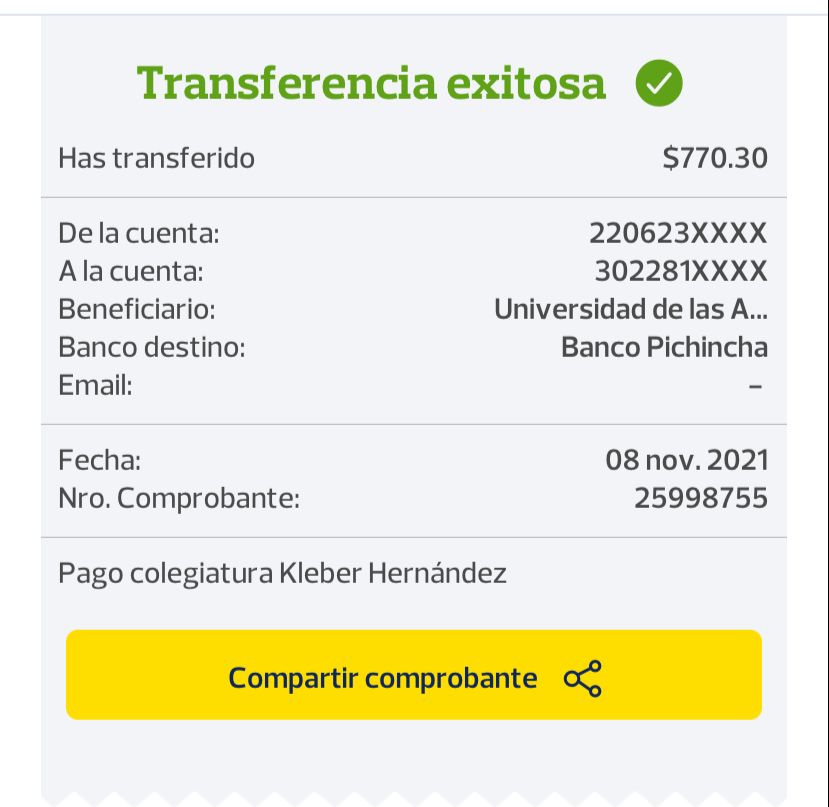Select source account number 220623XXXX
Viewport: 829px width, 807px height.
pos(678,233)
